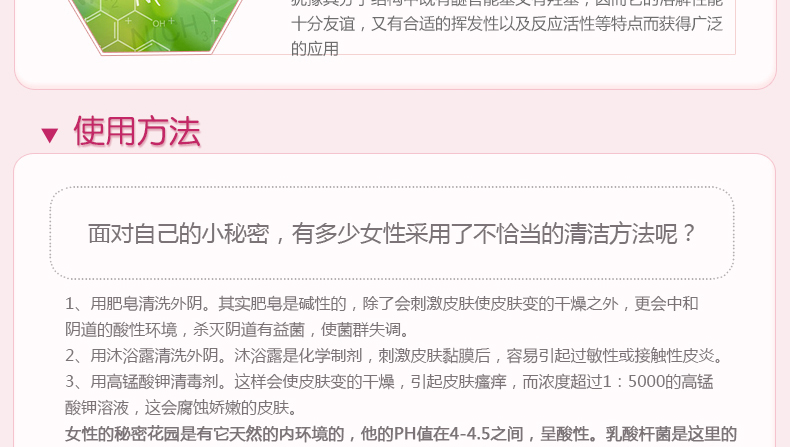The width and height of the screenshot is (790, 447).
Task: Click the line starting 1、用肥皂清洗外阴
Action: [x=381, y=303]
